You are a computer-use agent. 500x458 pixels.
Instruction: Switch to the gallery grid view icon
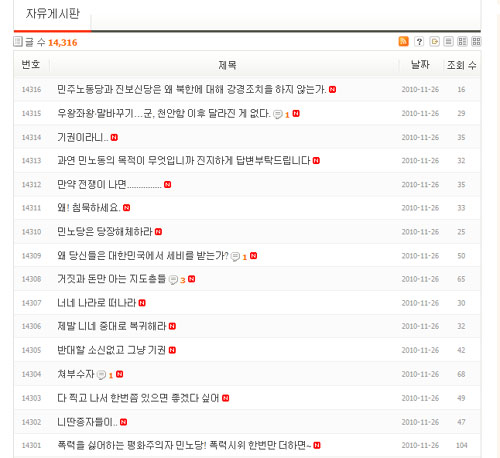(x=476, y=41)
